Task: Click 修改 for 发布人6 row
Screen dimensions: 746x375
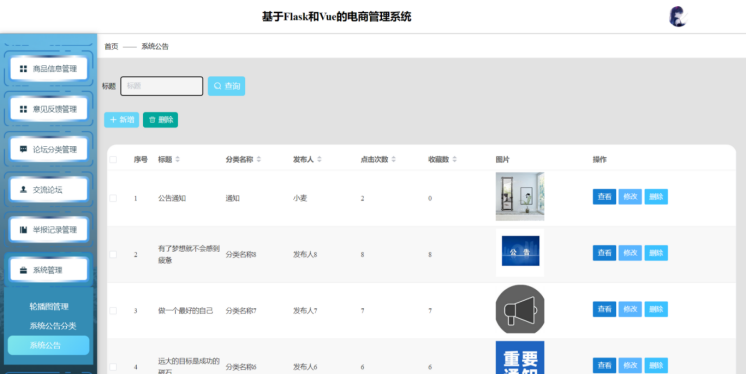Action: 630,365
